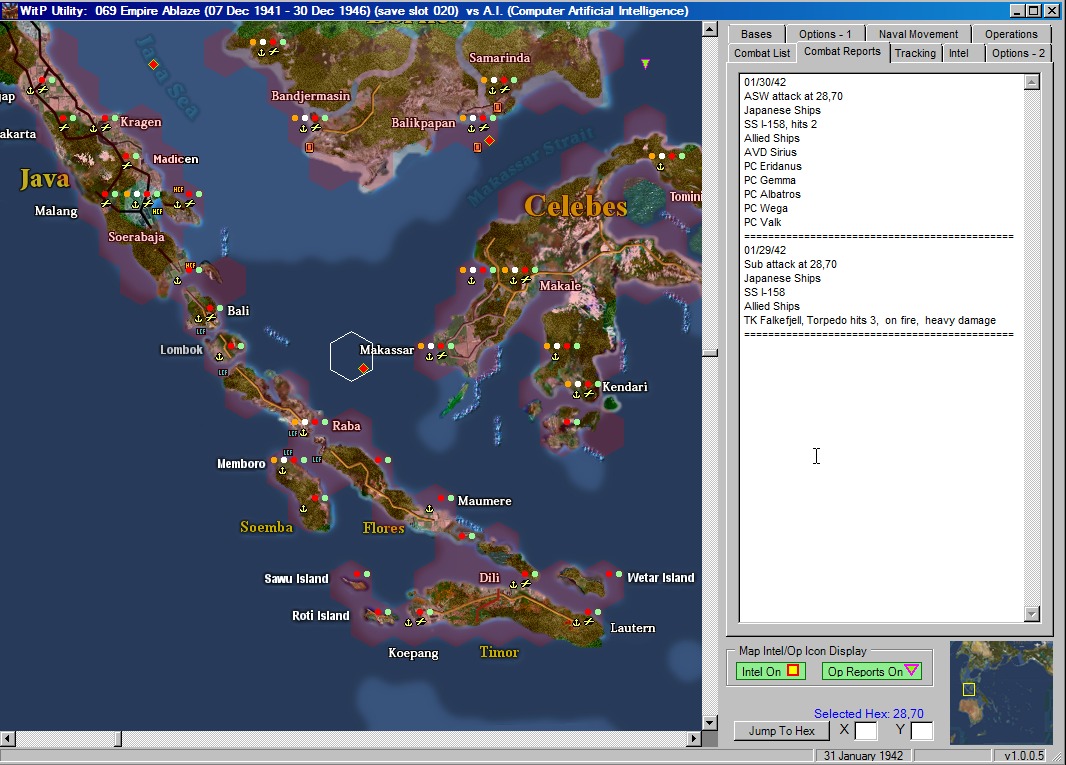Focus the X coordinate input field

click(x=865, y=731)
